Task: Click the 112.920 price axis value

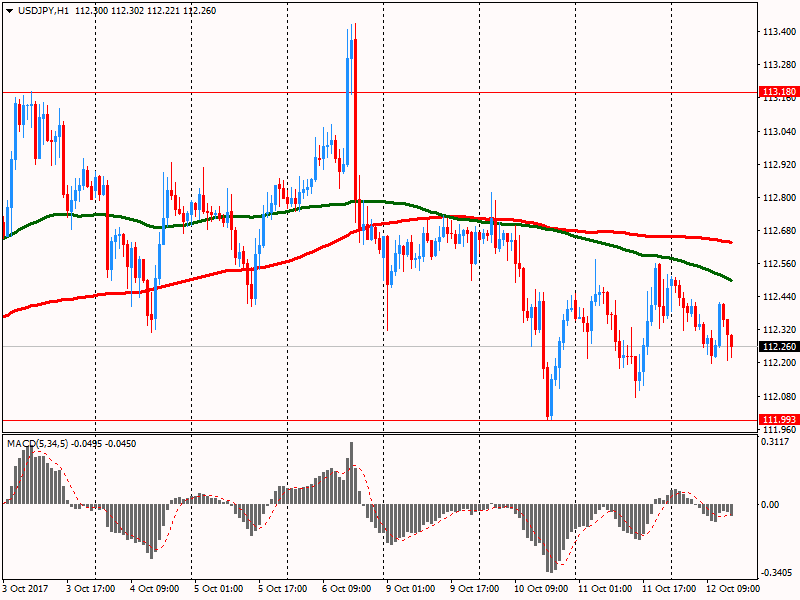Action: coord(779,165)
